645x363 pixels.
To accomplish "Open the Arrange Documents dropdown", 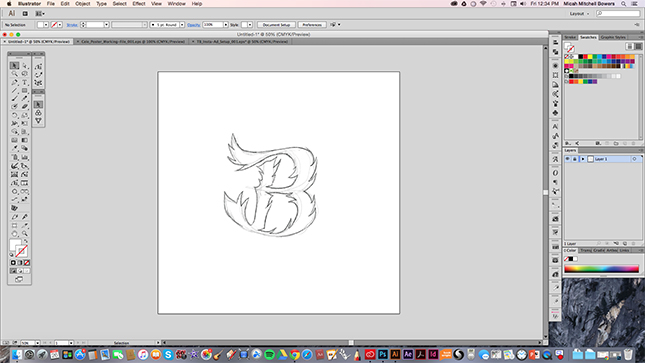I will coord(40,14).
